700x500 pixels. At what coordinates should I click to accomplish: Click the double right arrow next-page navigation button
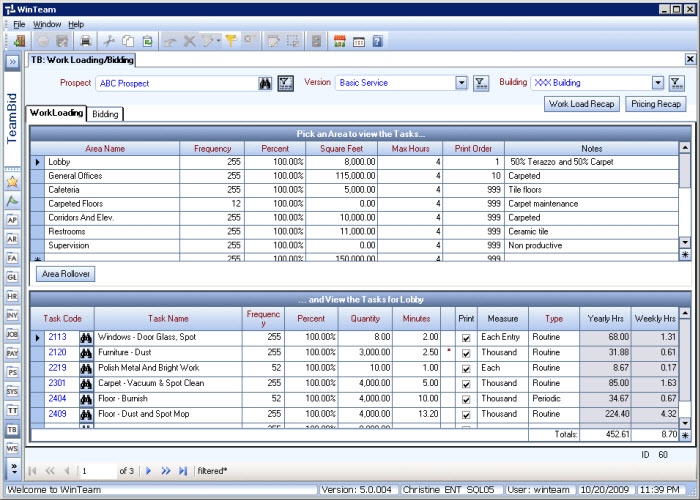[x=166, y=471]
